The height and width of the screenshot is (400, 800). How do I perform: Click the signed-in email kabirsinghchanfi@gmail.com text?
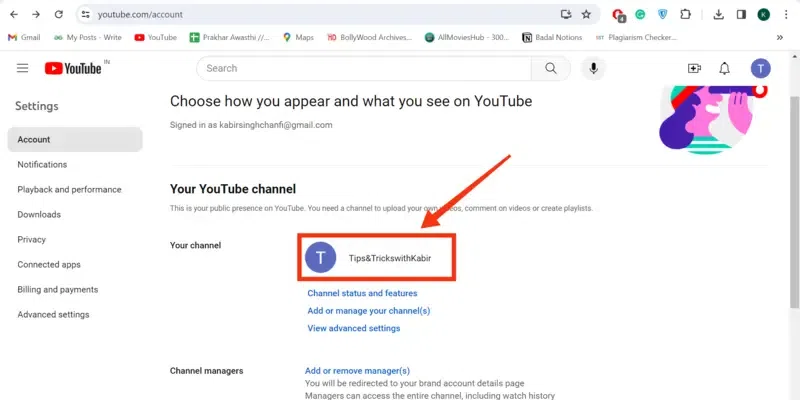276,124
